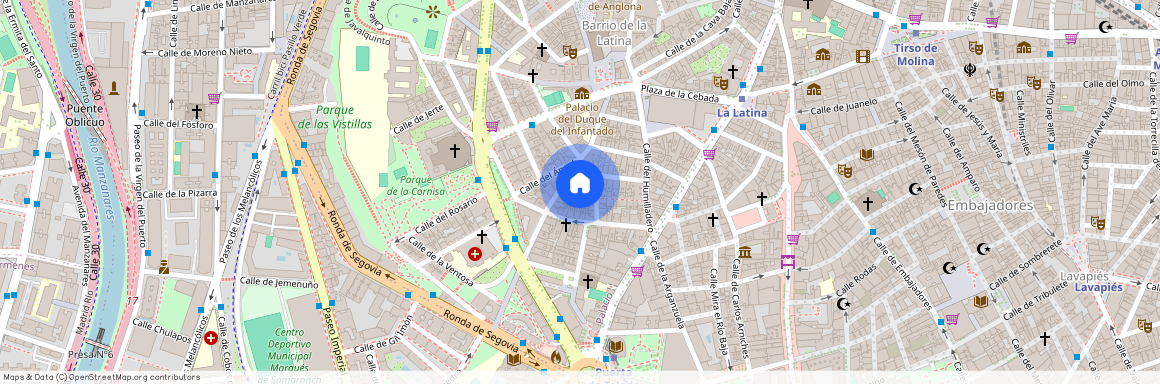Viewport: 1160px width, 384px height.
Task: Click the large church cross above Parque de la Cornisa
Action: (455, 151)
